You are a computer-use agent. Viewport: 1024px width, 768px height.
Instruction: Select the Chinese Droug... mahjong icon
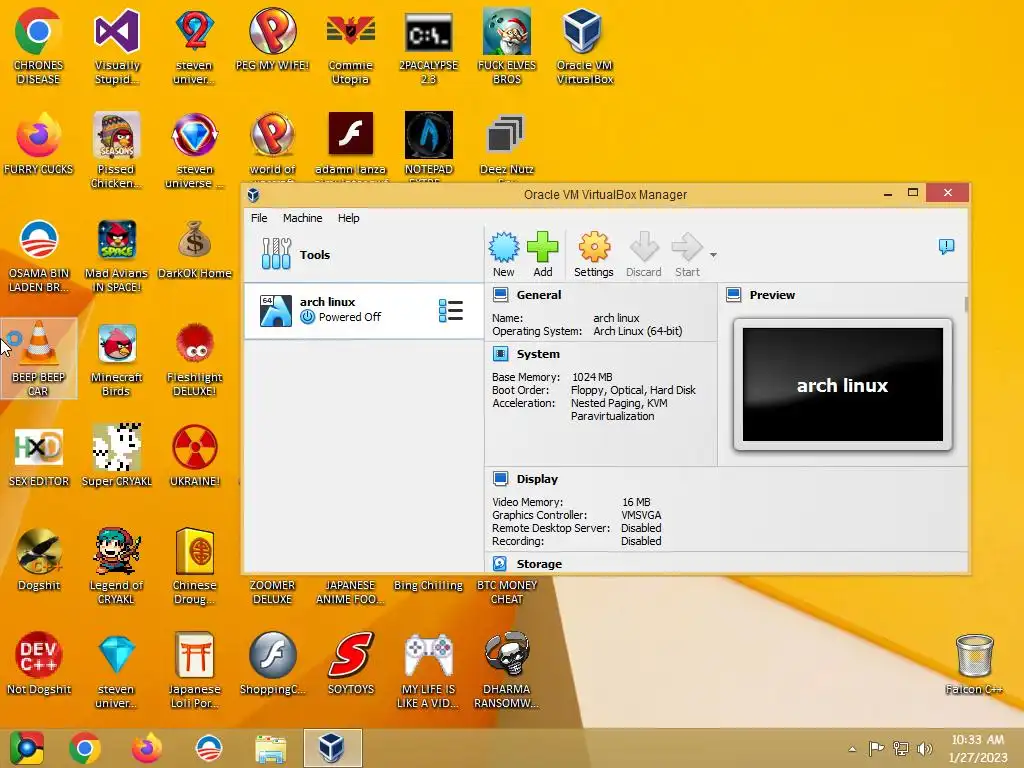[195, 566]
